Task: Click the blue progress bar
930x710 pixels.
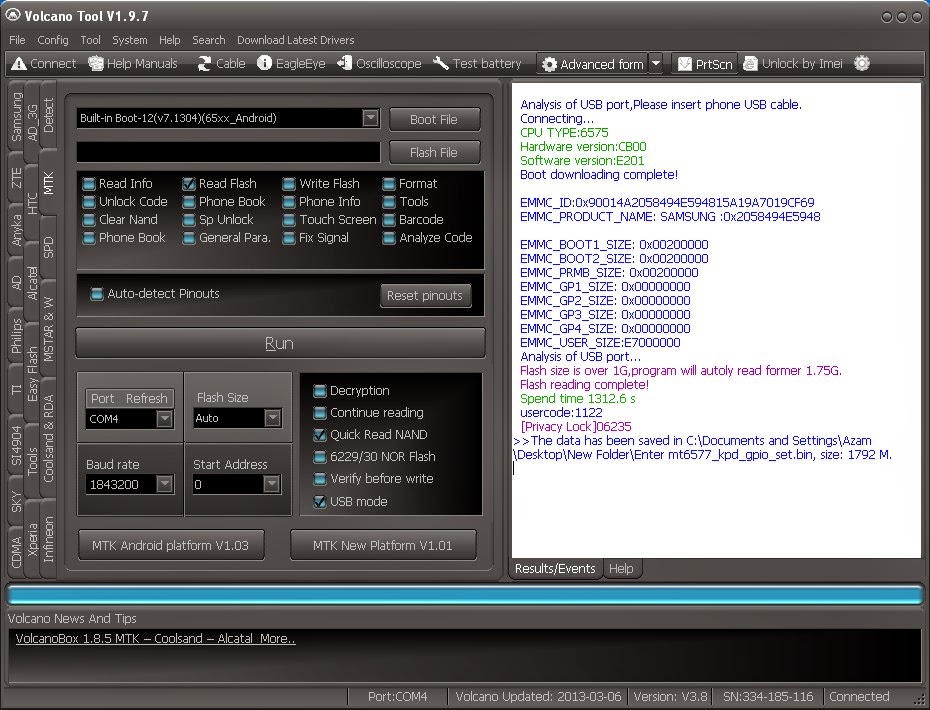Action: 465,595
